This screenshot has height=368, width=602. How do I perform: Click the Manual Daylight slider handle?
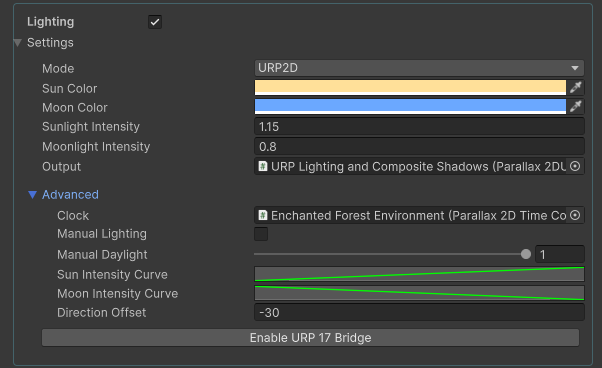tap(526, 254)
